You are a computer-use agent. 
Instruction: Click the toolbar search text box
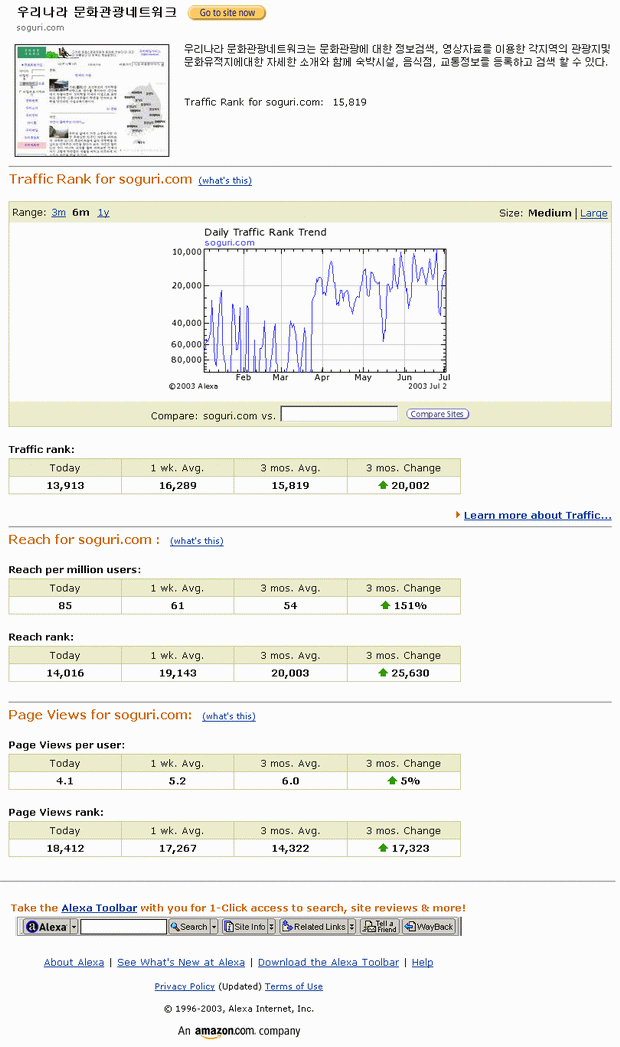(x=123, y=927)
